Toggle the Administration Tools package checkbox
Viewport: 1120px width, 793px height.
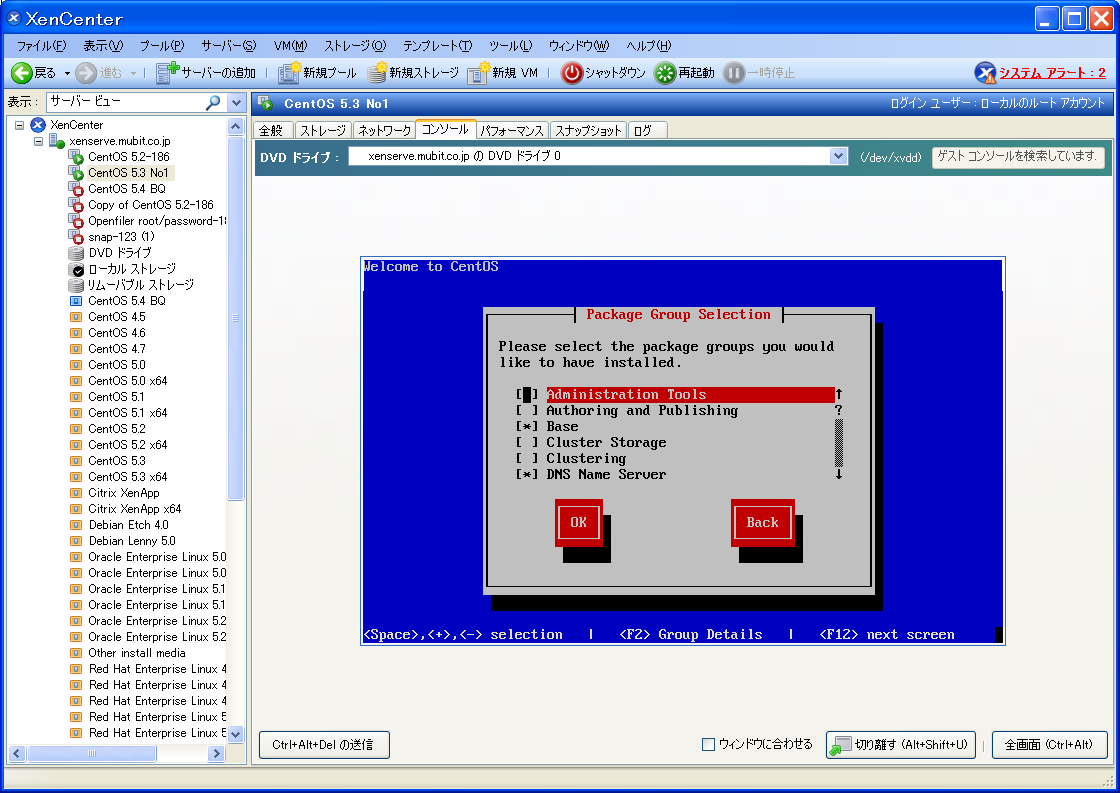point(527,394)
